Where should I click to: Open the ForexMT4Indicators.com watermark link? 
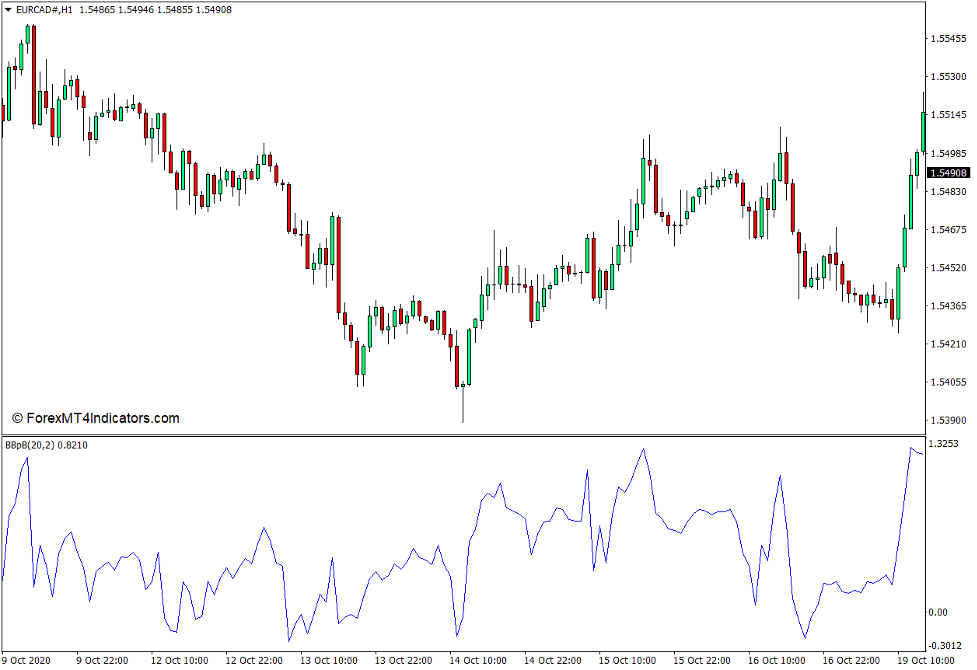click(96, 418)
